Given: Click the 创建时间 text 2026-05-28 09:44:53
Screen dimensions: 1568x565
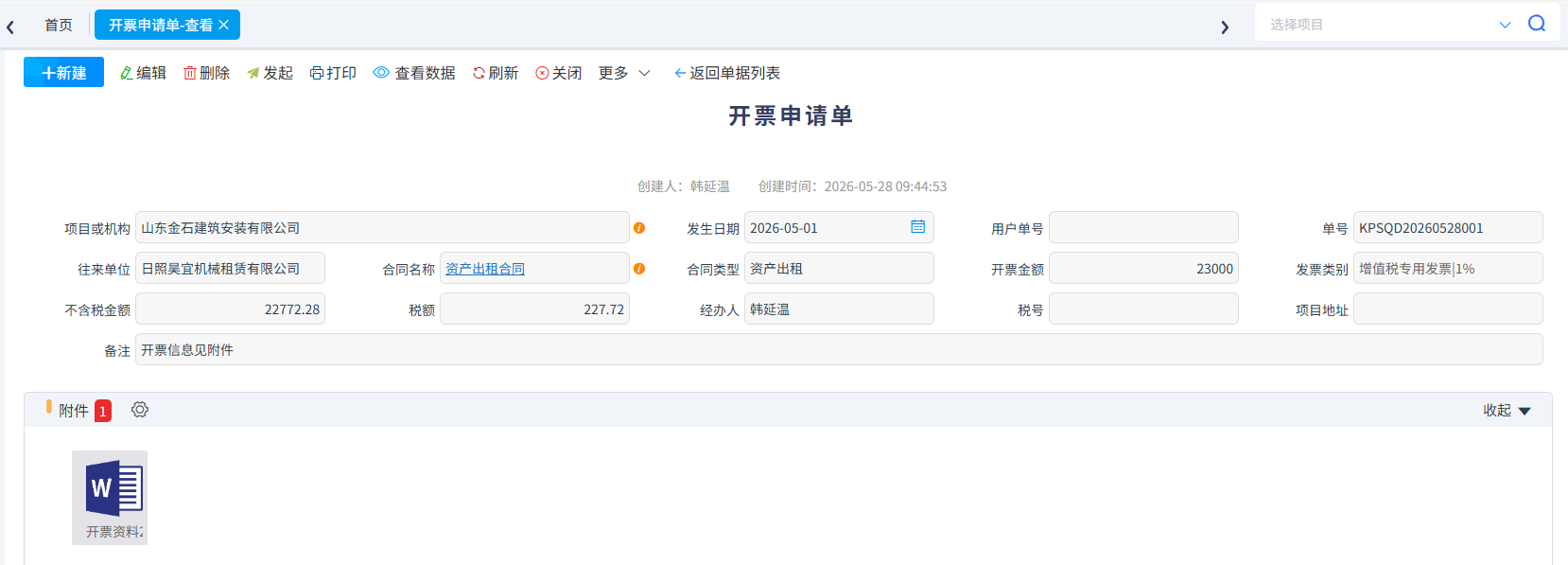Looking at the screenshot, I should 852,186.
